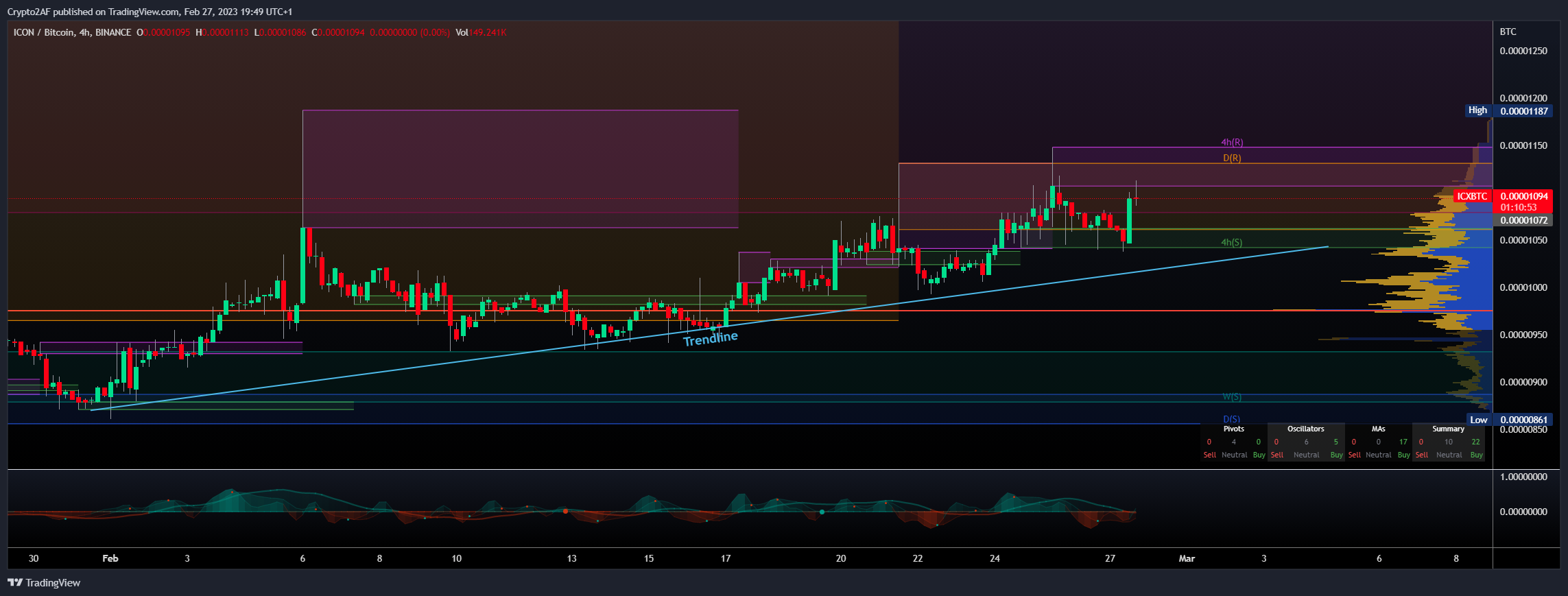Click the 0.00001150 price axis label
This screenshot has height=596, width=1568.
click(x=1523, y=145)
